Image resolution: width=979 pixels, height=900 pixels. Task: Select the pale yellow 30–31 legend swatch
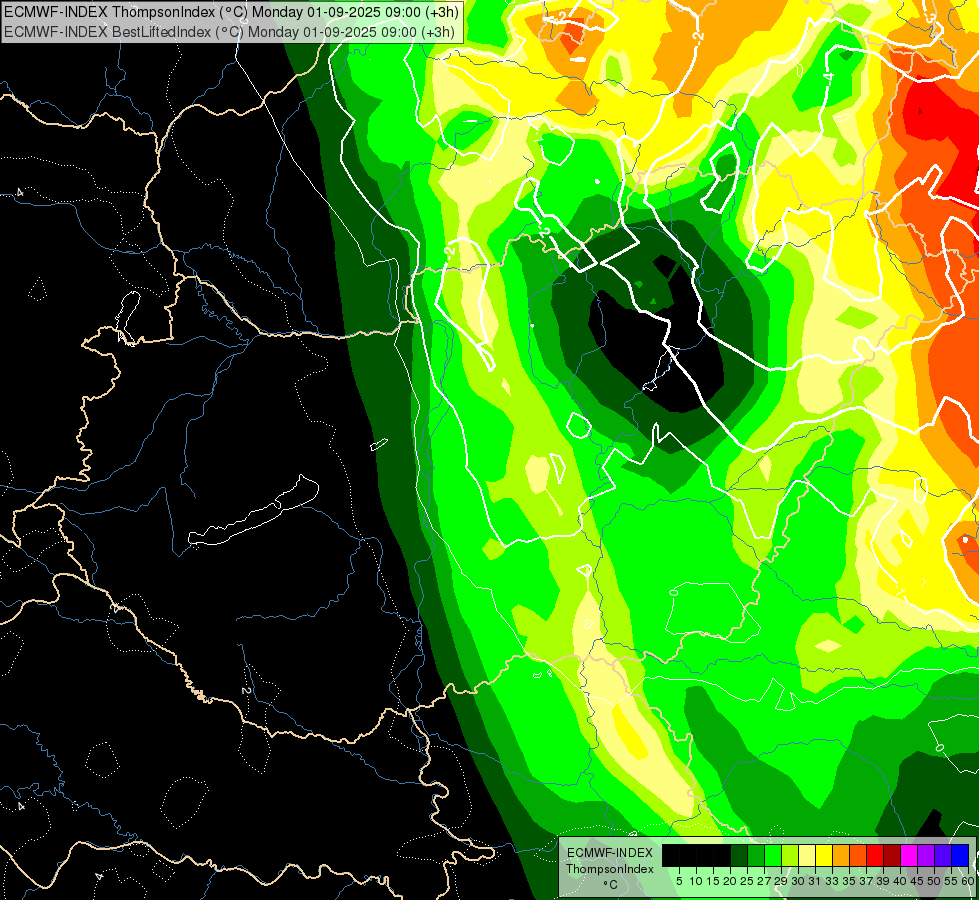(x=807, y=855)
